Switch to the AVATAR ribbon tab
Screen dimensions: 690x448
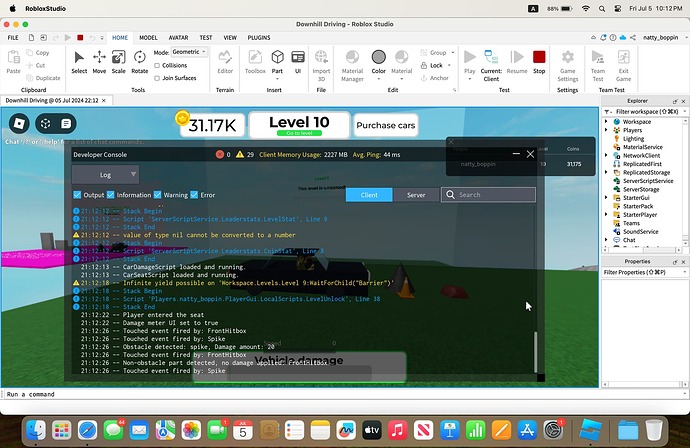click(178, 38)
